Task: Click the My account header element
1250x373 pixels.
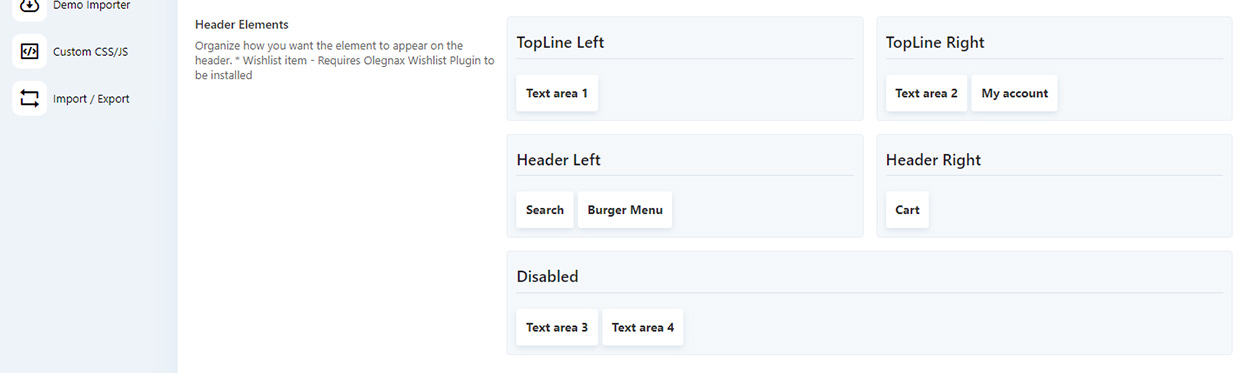Action: click(1014, 93)
